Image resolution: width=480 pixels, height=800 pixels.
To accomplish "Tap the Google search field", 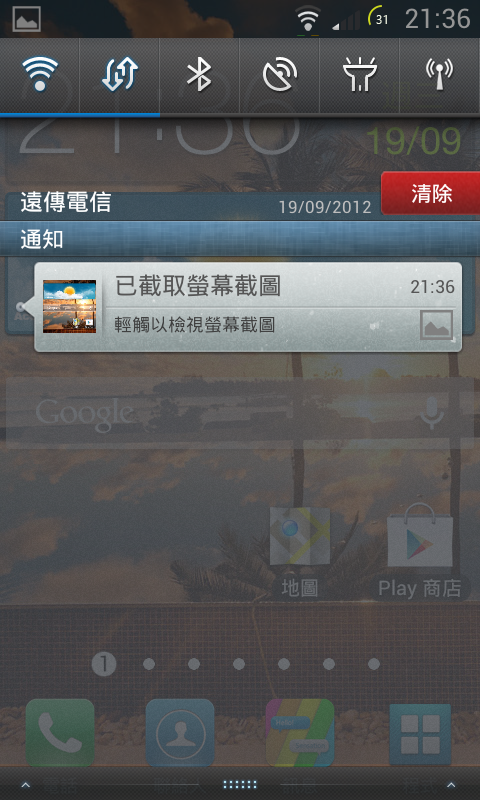I will [x=240, y=413].
